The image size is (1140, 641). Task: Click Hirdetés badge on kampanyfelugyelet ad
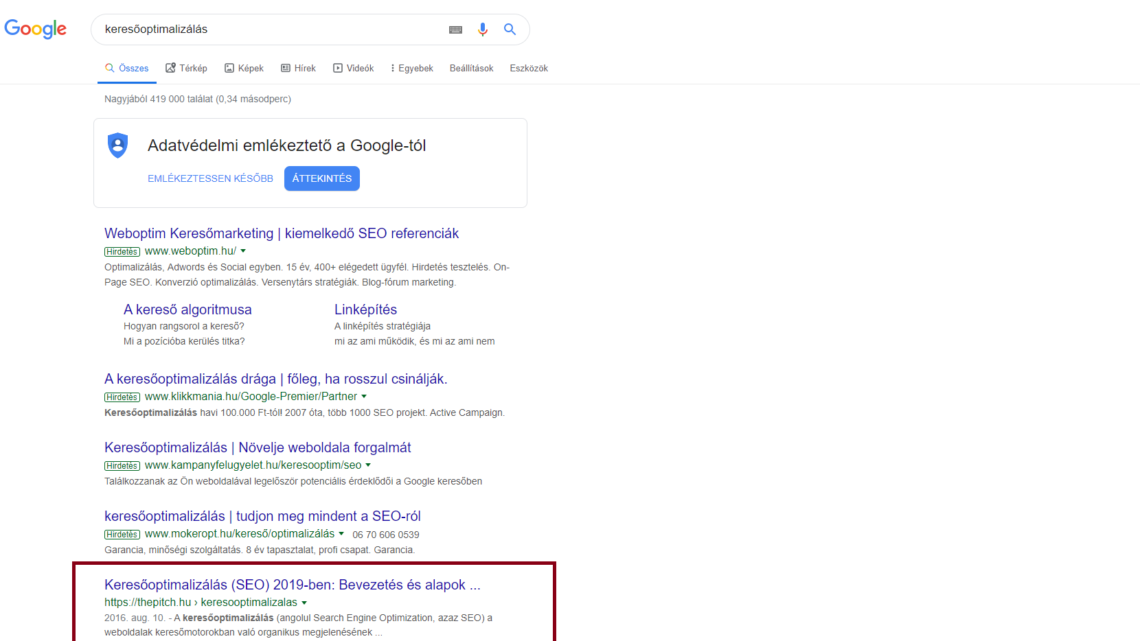coord(121,466)
